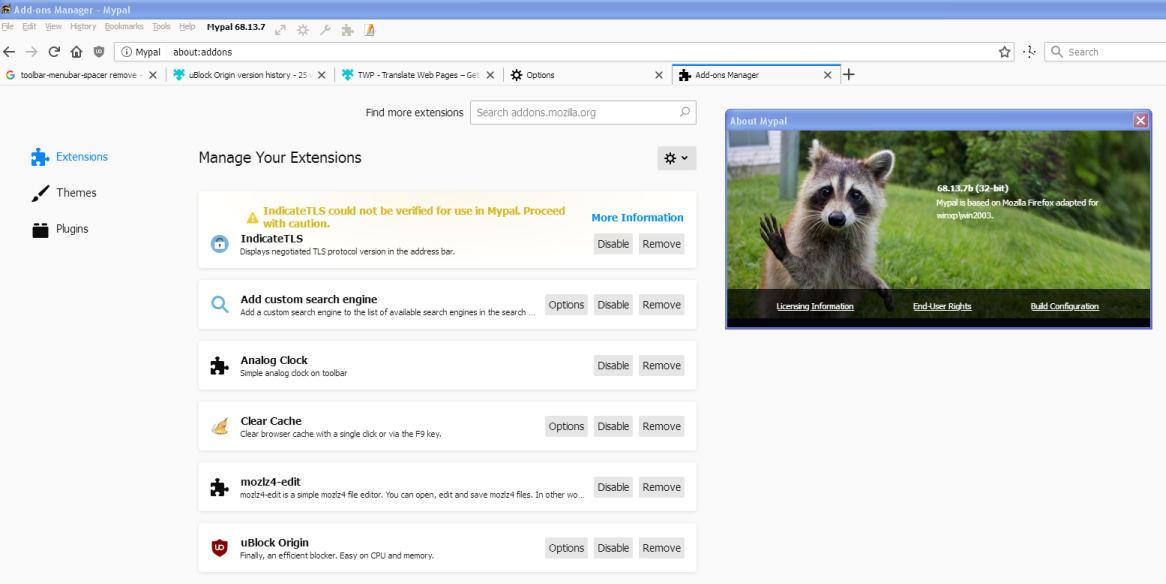Open End-User Rights in About Mypal

click(942, 307)
